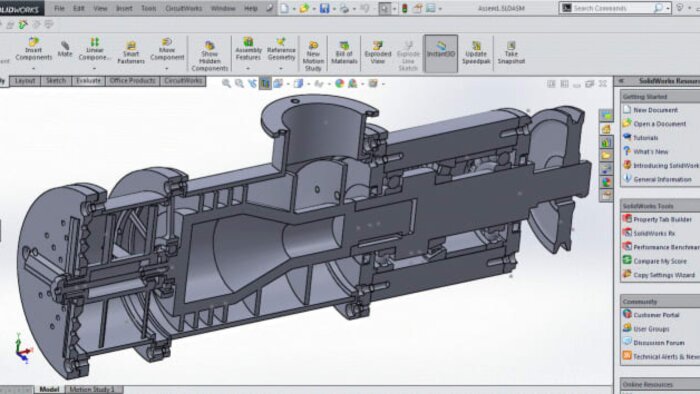Collapse the Getting Started section

coord(660,96)
